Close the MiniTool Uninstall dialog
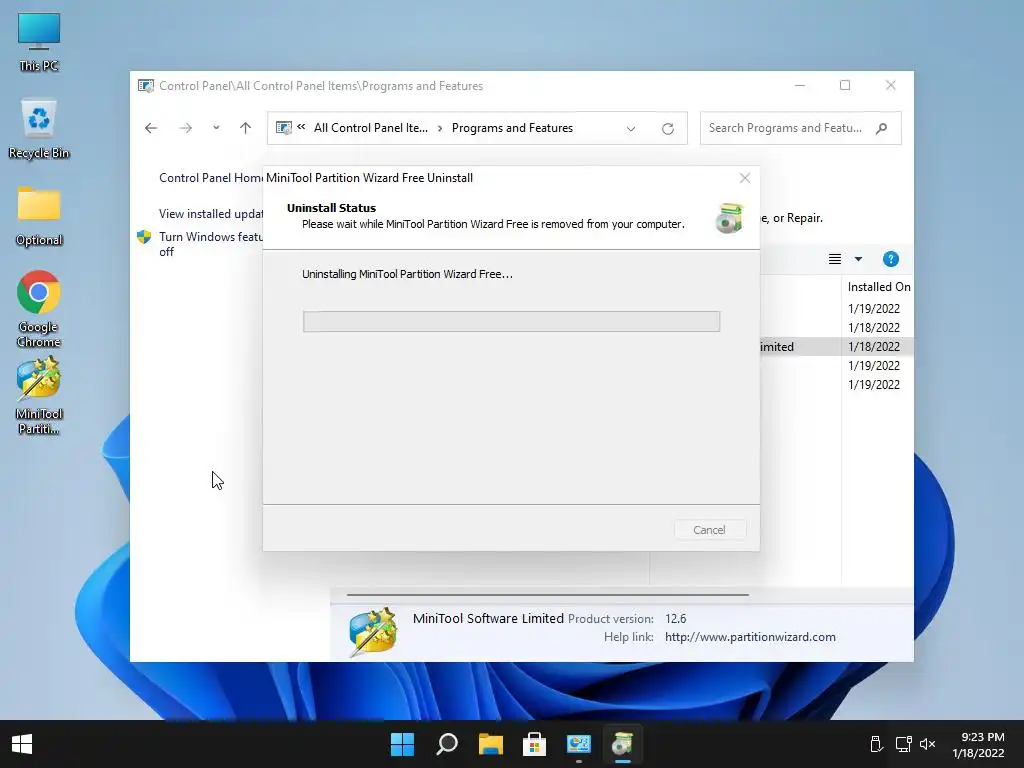This screenshot has width=1024, height=768. tap(744, 178)
